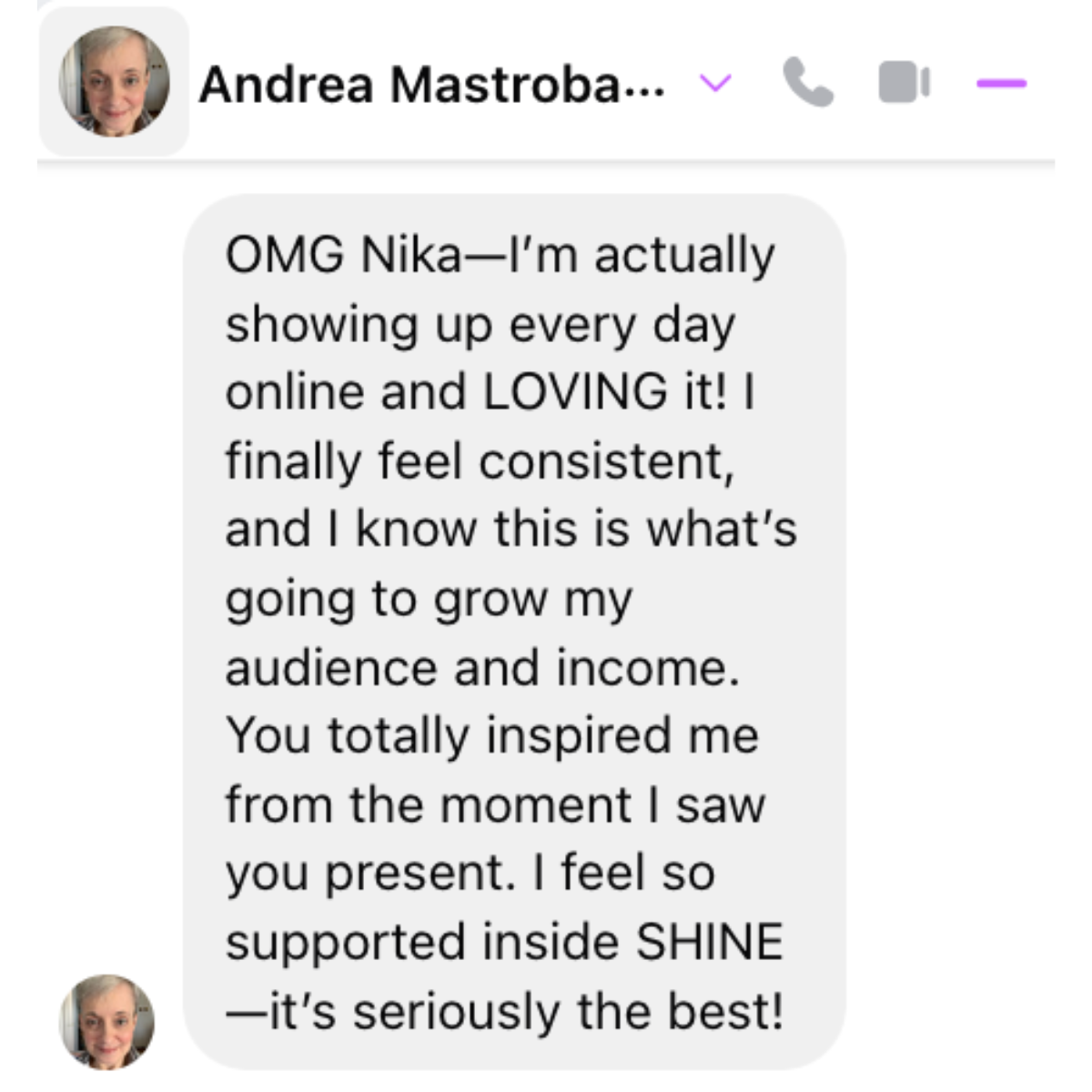Click the phrase "going to grow my"
Image resolution: width=1092 pixels, height=1092 pixels.
tap(429, 601)
